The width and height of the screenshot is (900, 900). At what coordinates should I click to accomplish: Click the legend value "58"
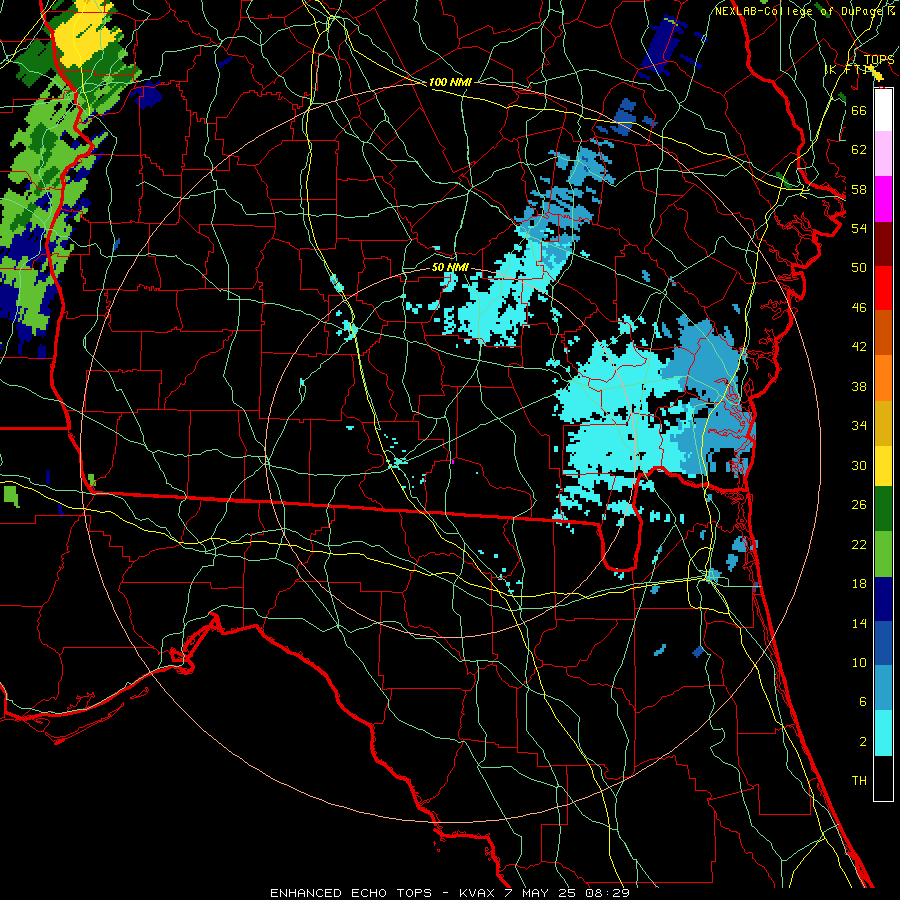tap(859, 189)
